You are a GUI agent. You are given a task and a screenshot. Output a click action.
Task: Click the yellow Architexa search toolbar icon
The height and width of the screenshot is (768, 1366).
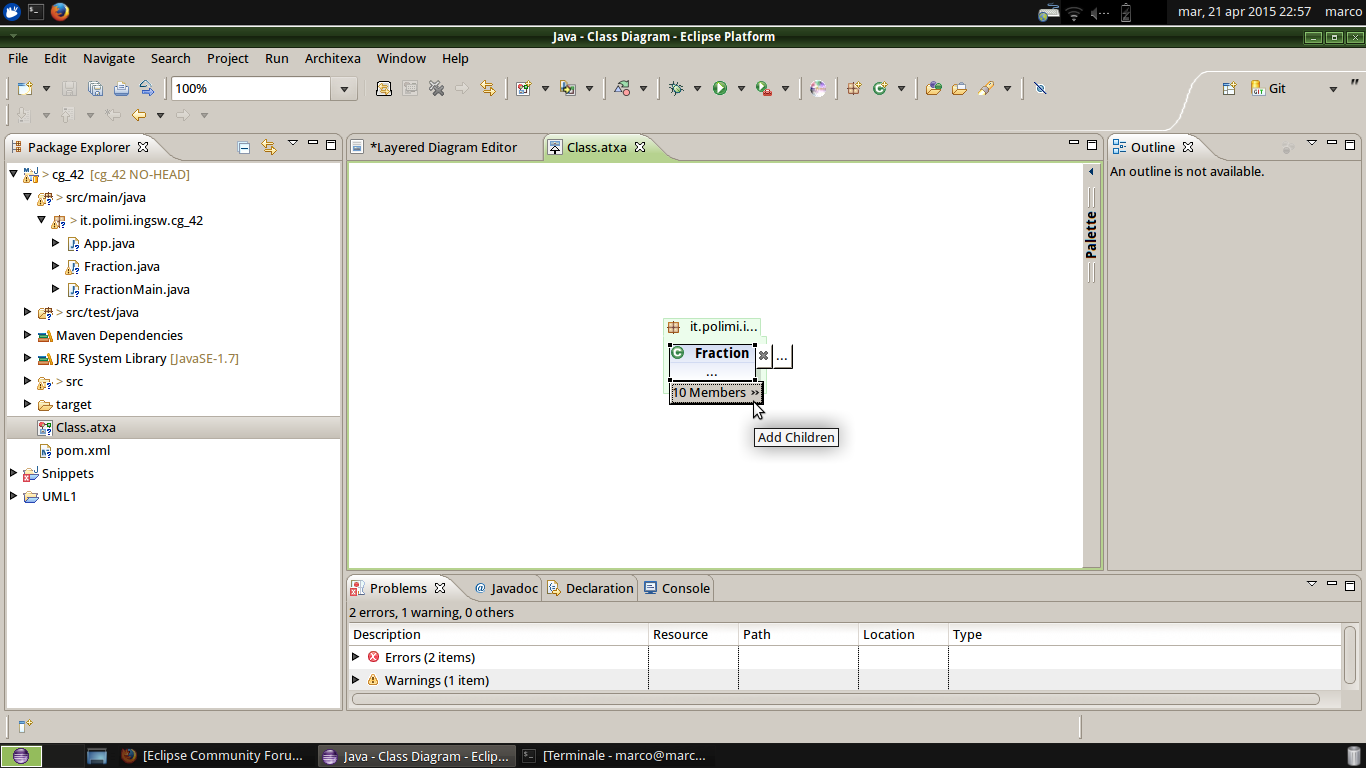point(384,88)
